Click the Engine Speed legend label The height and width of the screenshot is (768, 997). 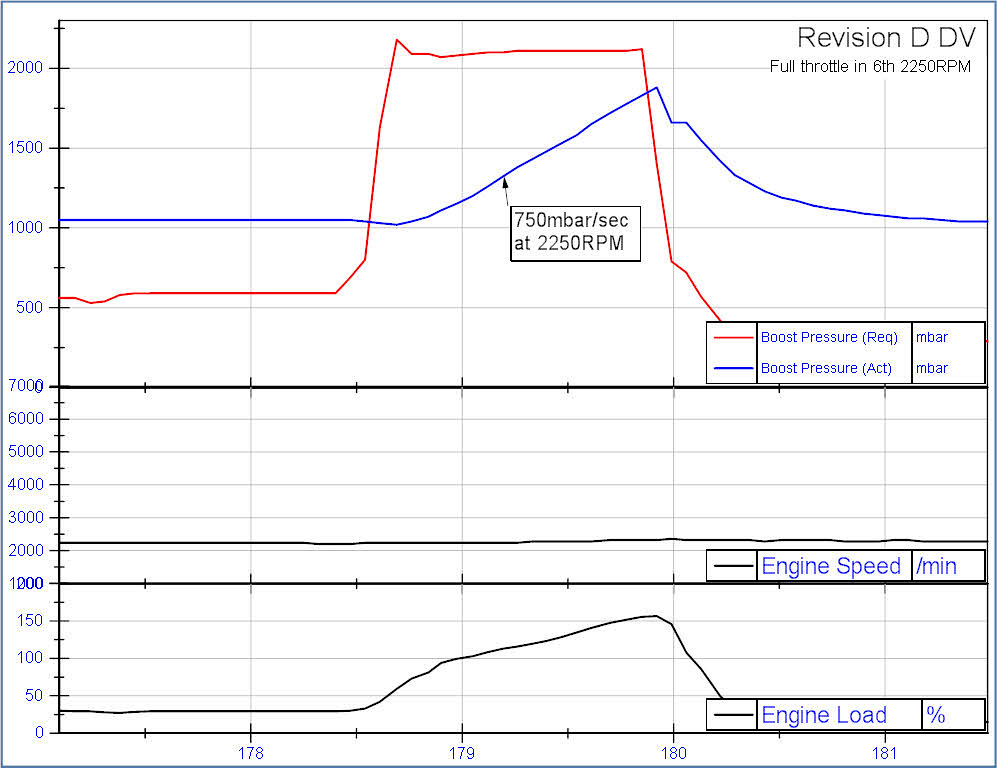click(x=830, y=566)
